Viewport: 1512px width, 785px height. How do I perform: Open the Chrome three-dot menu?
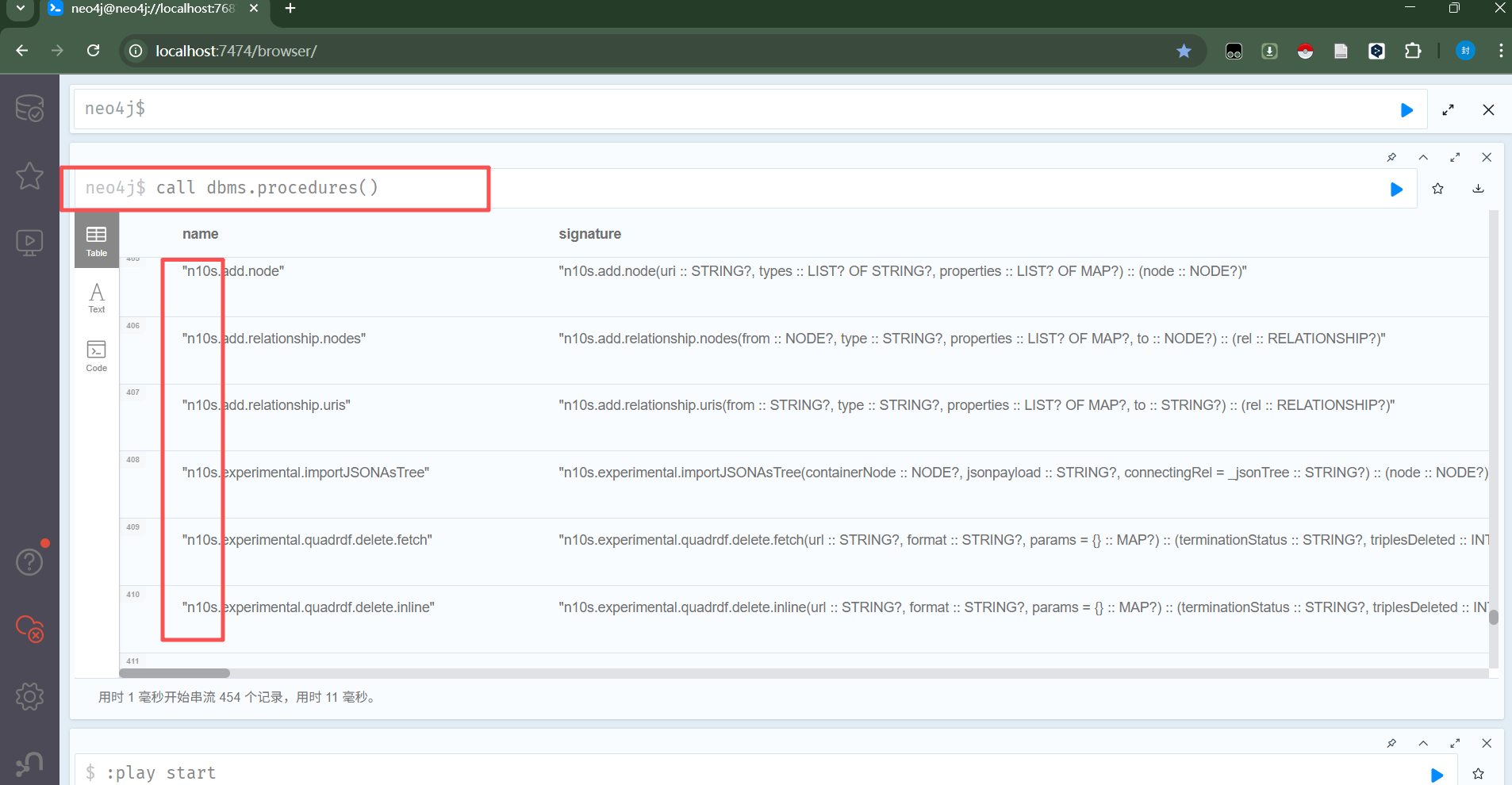click(1501, 51)
